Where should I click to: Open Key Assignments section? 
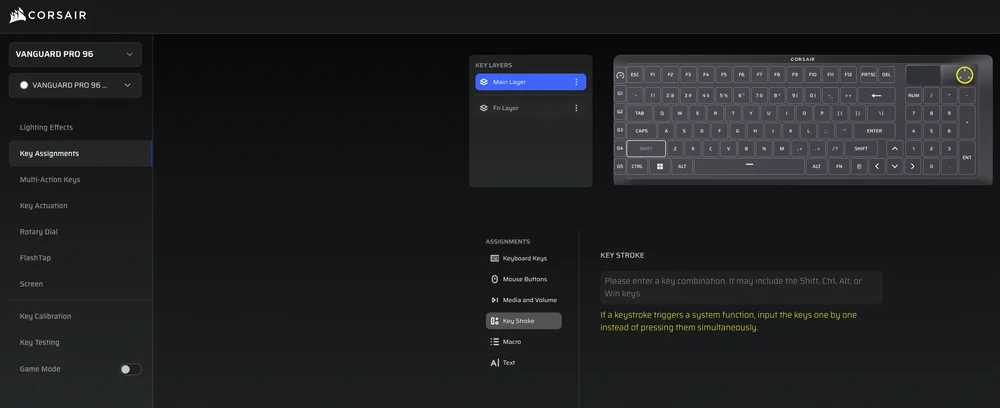[x=80, y=154]
